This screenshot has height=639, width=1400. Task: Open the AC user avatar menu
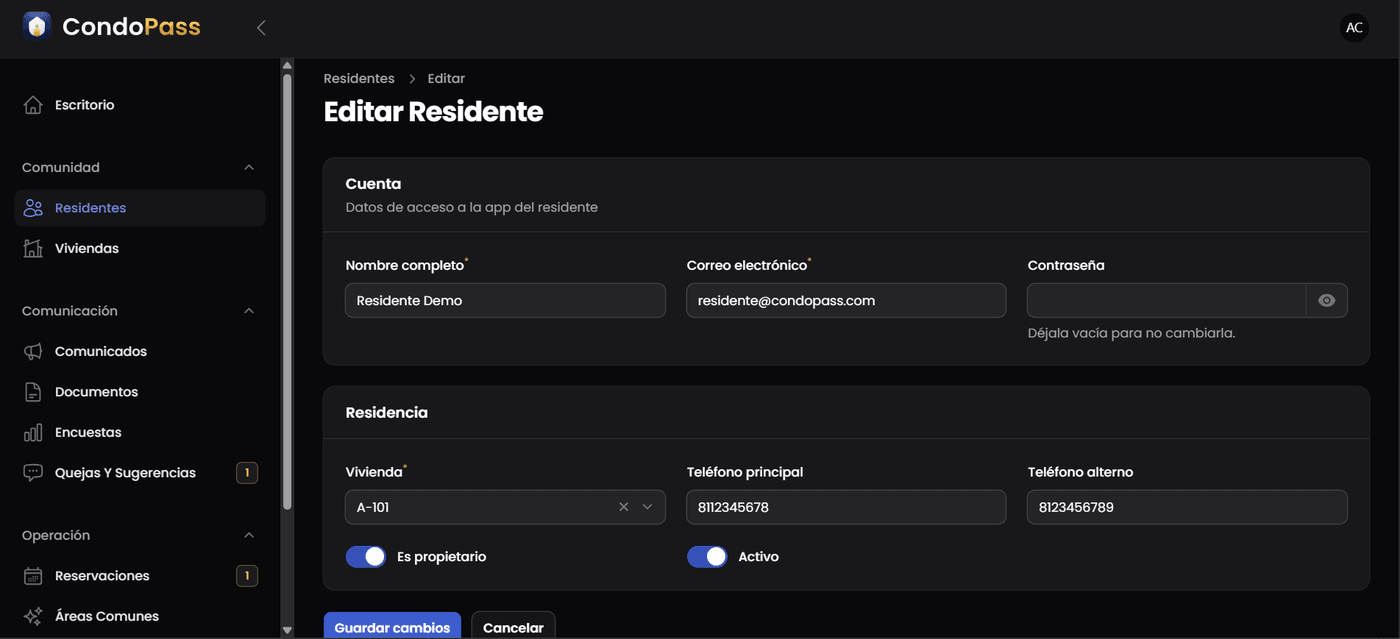click(x=1354, y=28)
